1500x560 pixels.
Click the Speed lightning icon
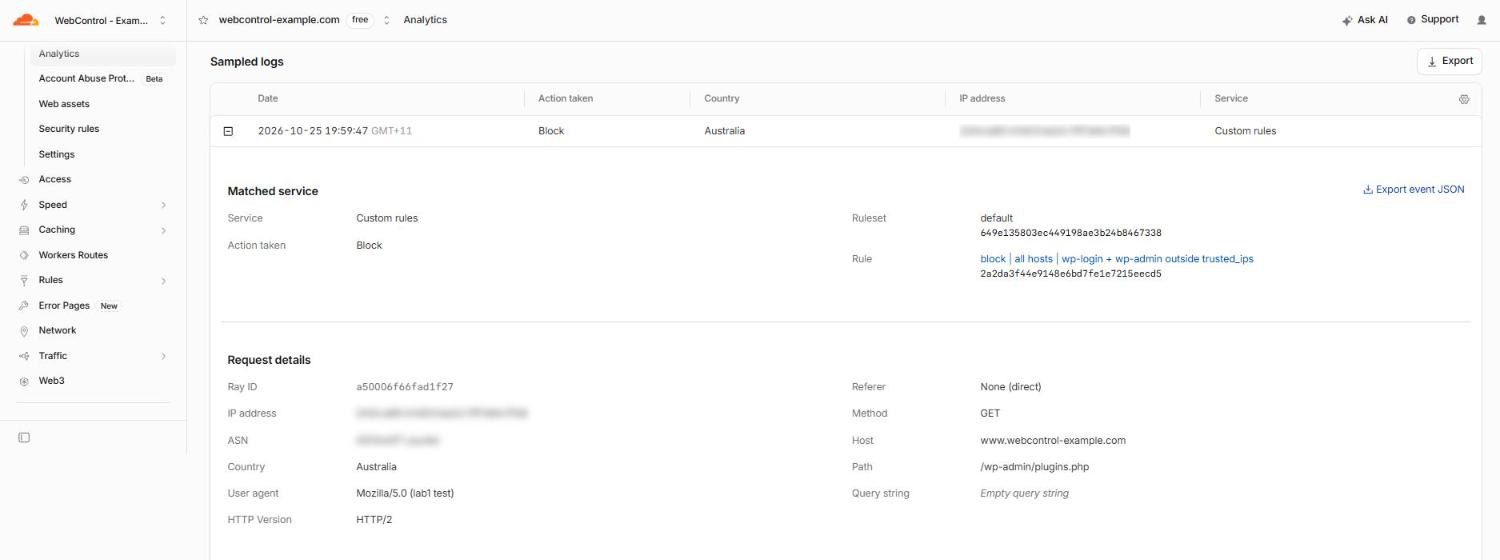(x=24, y=205)
